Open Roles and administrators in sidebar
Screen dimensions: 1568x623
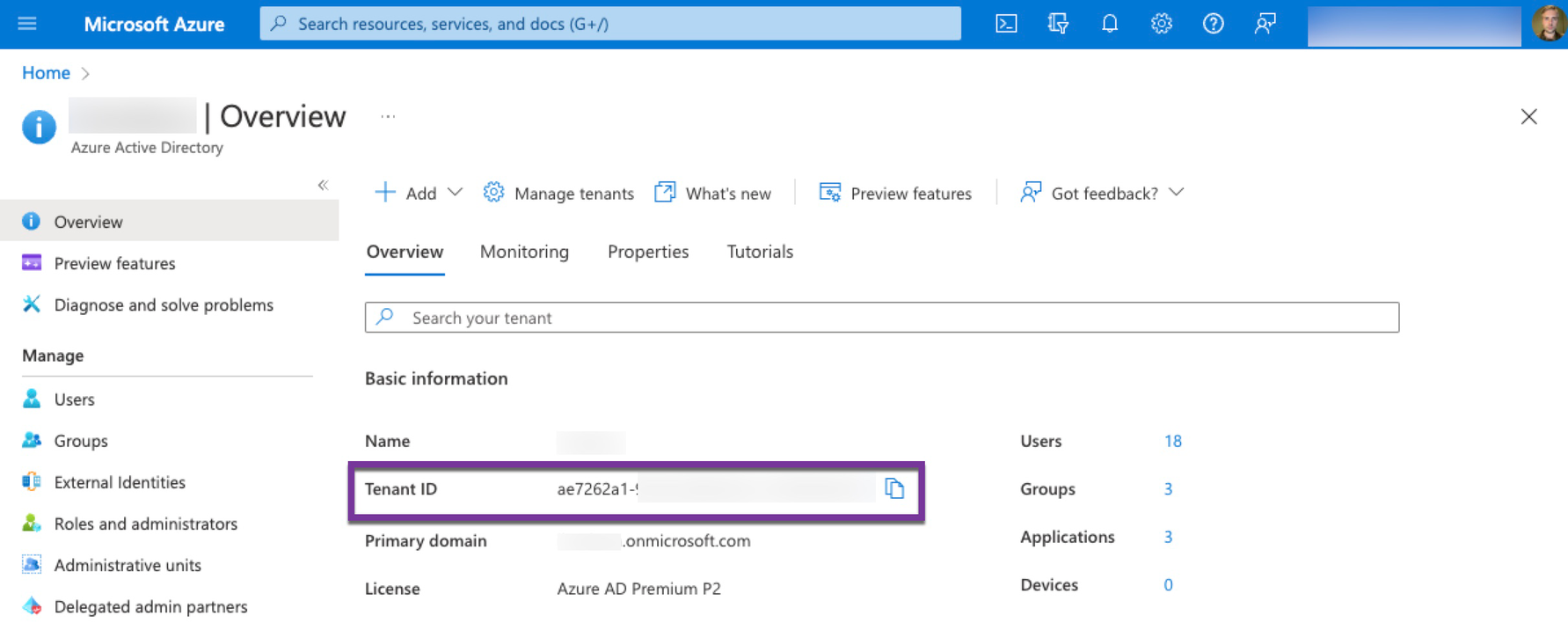pos(145,524)
